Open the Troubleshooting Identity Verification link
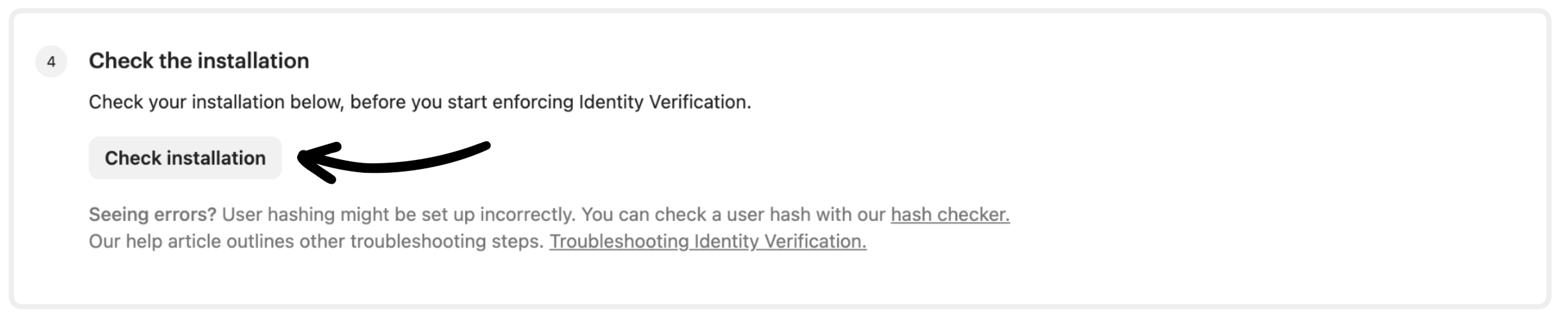This screenshot has height=320, width=1568. 708,242
